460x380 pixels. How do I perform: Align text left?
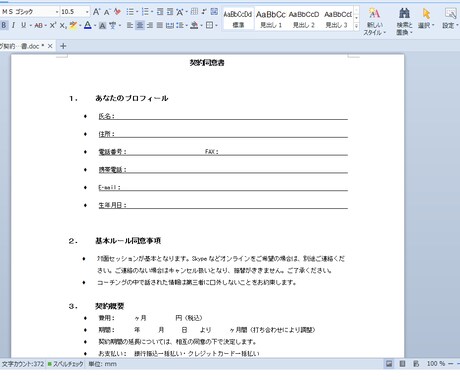[x=130, y=25]
